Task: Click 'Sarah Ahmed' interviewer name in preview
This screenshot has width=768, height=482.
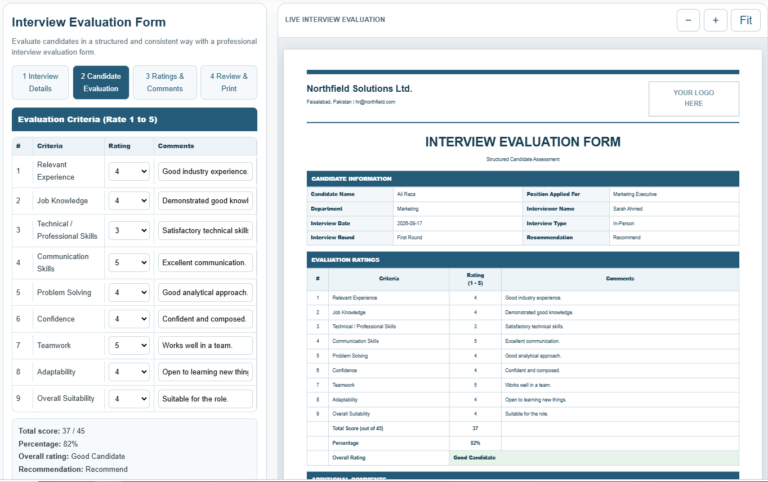Action: (x=627, y=209)
